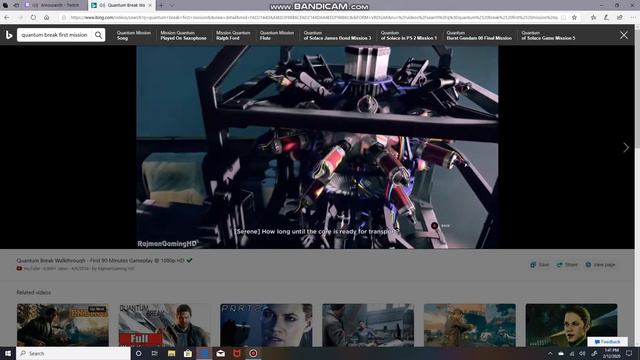The height and width of the screenshot is (360, 640).
Task: Click the Bing logo
Action: 9,35
